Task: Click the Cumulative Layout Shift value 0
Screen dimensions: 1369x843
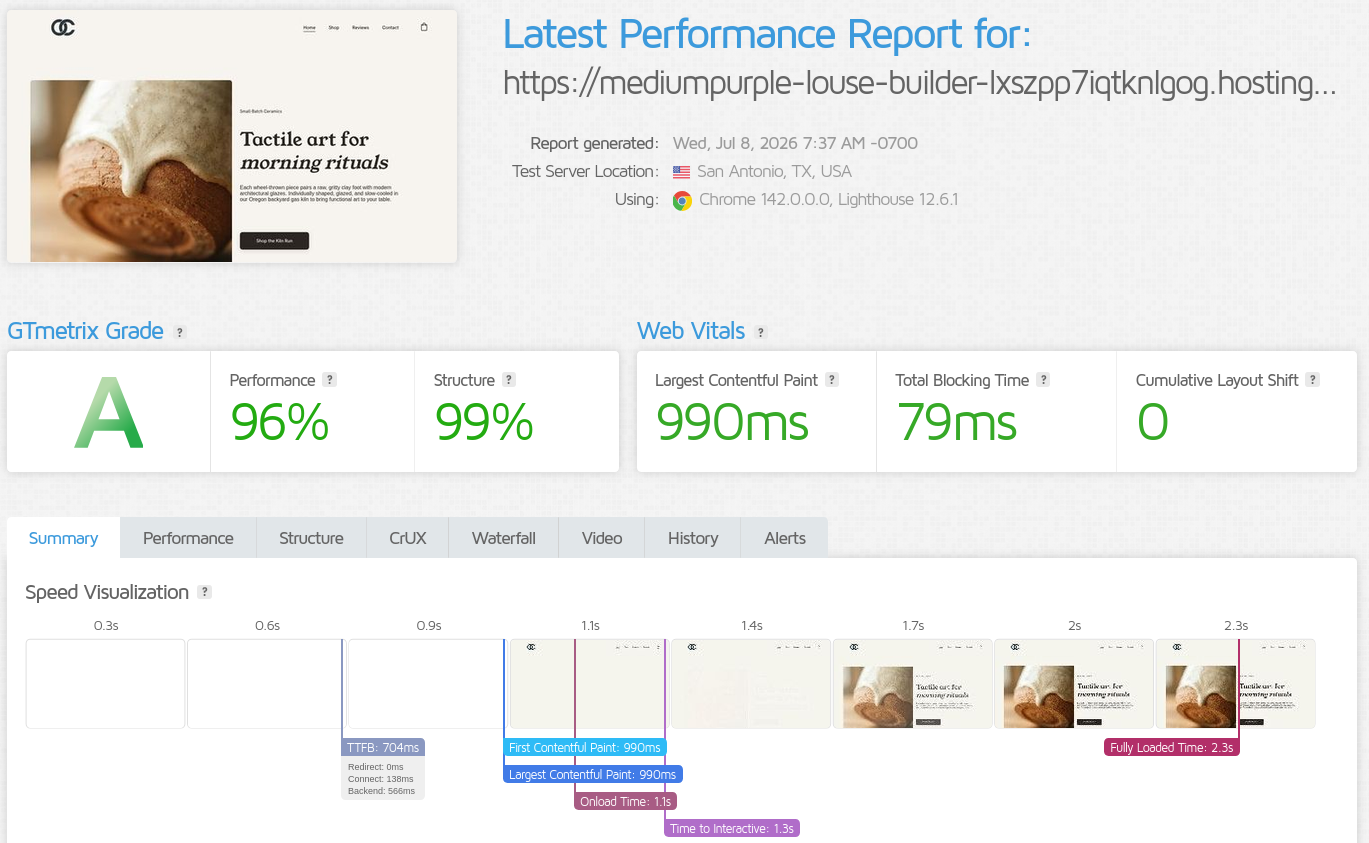Action: (1153, 422)
